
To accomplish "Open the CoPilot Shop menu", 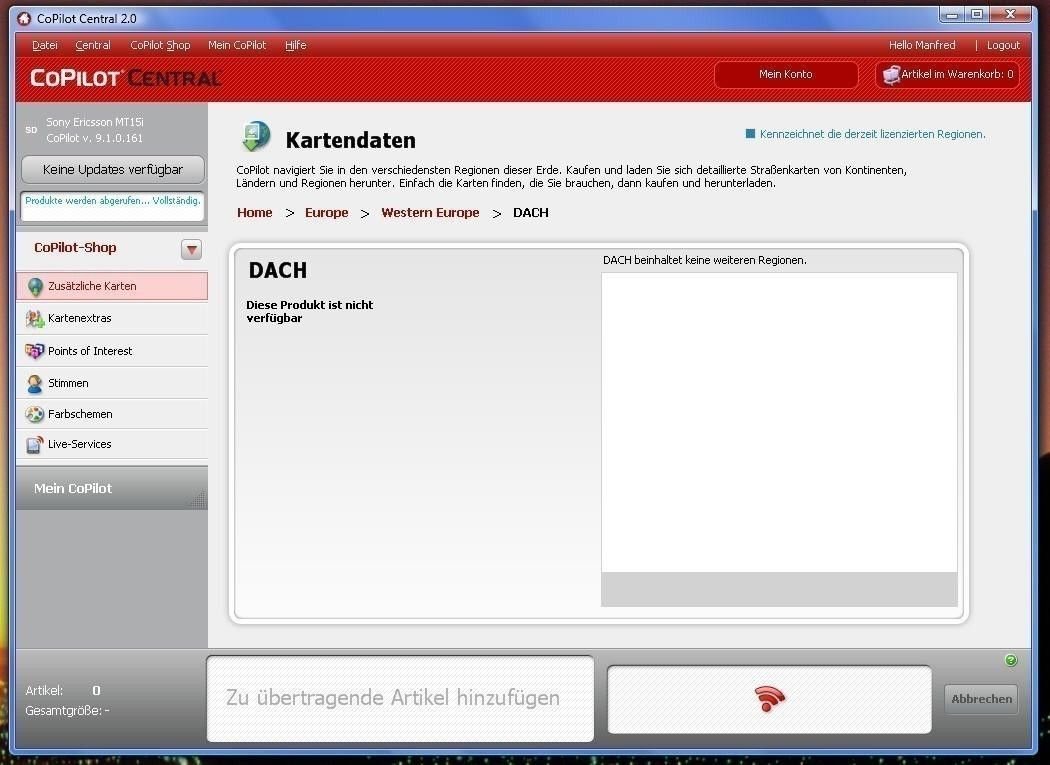I will 160,45.
